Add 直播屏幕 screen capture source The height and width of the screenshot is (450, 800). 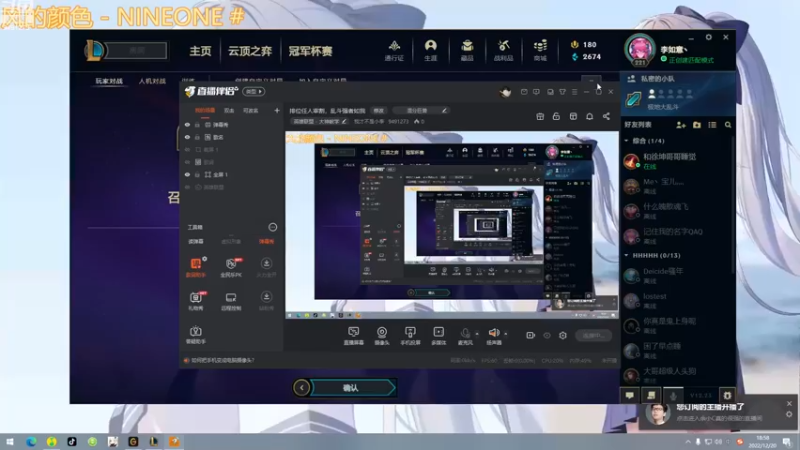click(353, 336)
